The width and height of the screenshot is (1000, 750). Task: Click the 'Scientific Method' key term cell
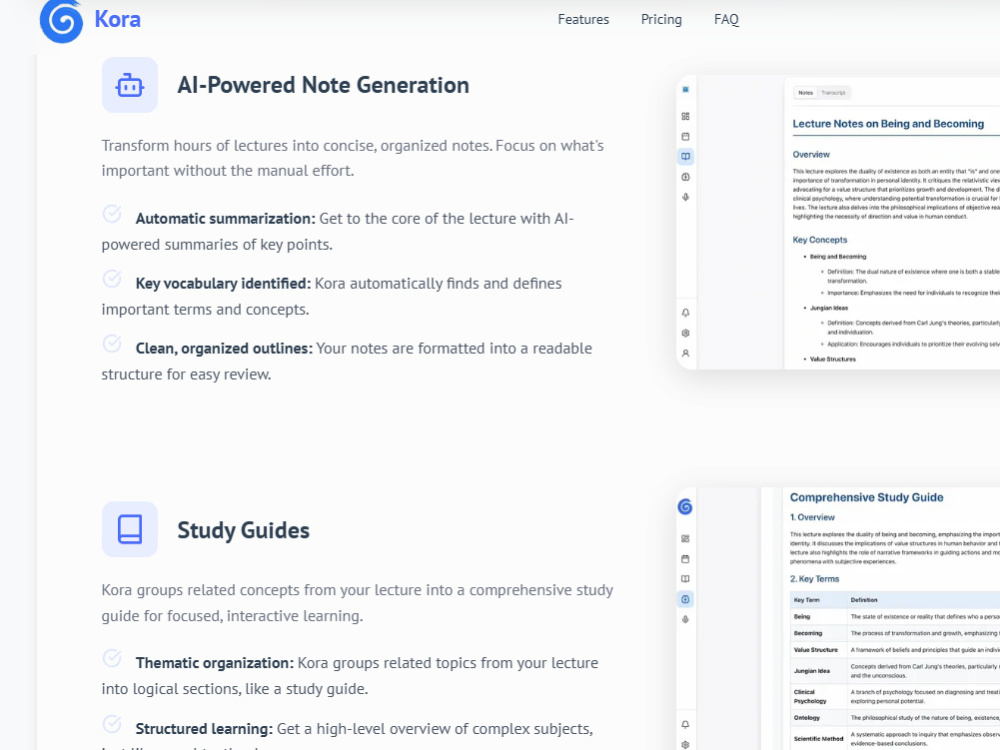click(x=818, y=739)
